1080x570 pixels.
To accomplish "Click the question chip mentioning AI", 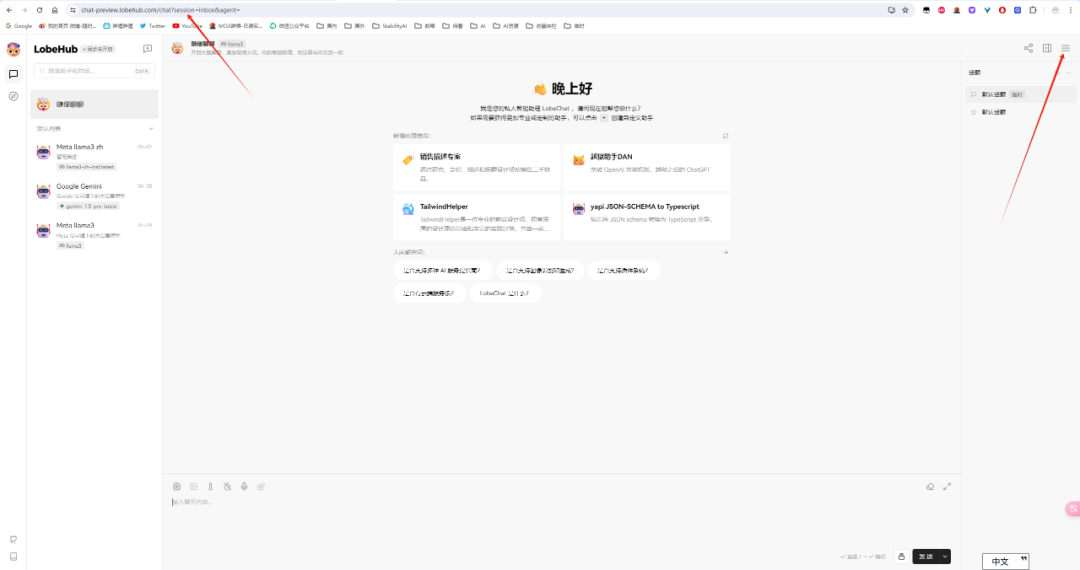I will coord(442,271).
